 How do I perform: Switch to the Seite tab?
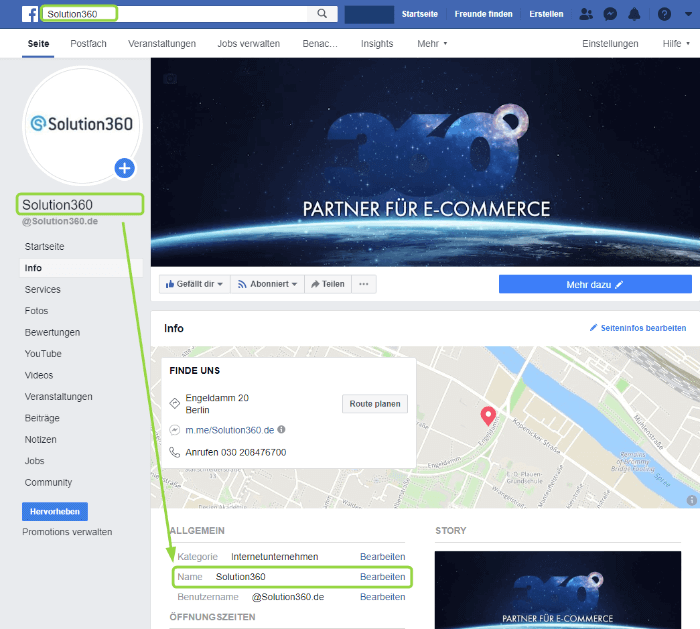[x=38, y=44]
